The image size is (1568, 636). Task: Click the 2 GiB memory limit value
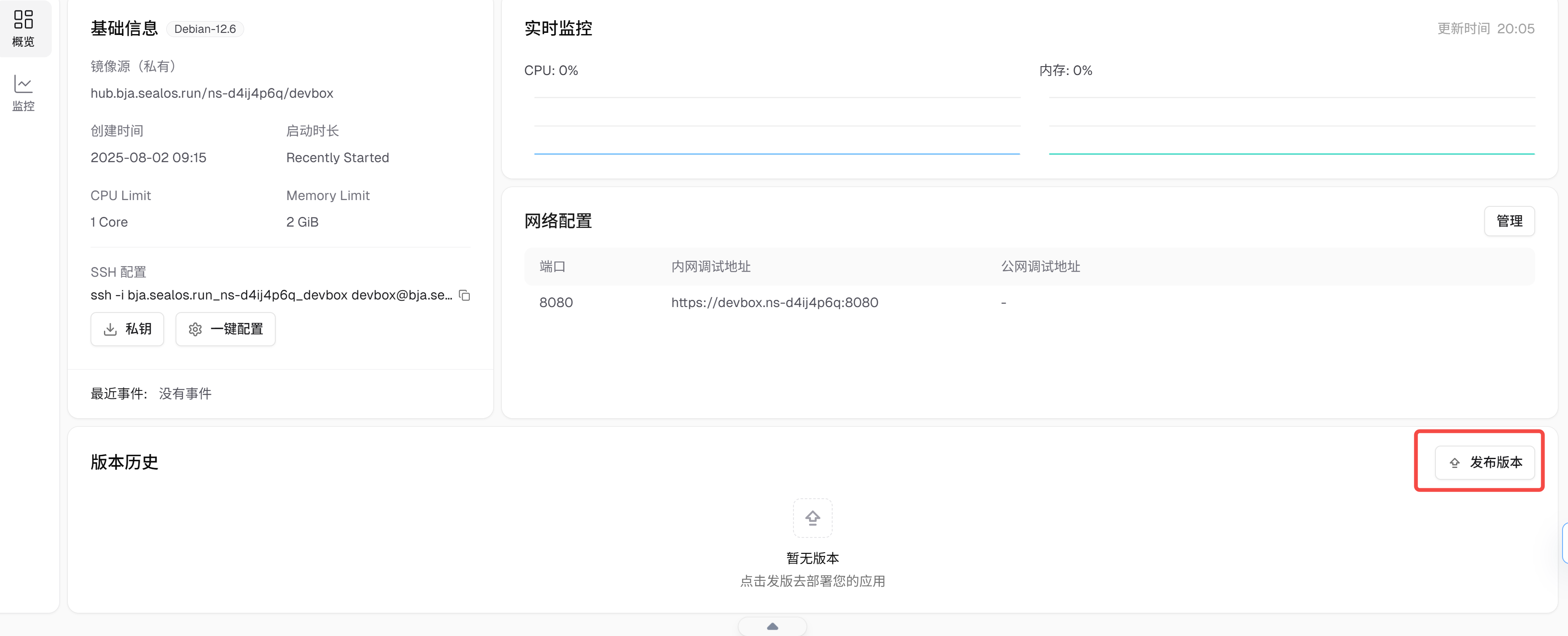point(303,222)
